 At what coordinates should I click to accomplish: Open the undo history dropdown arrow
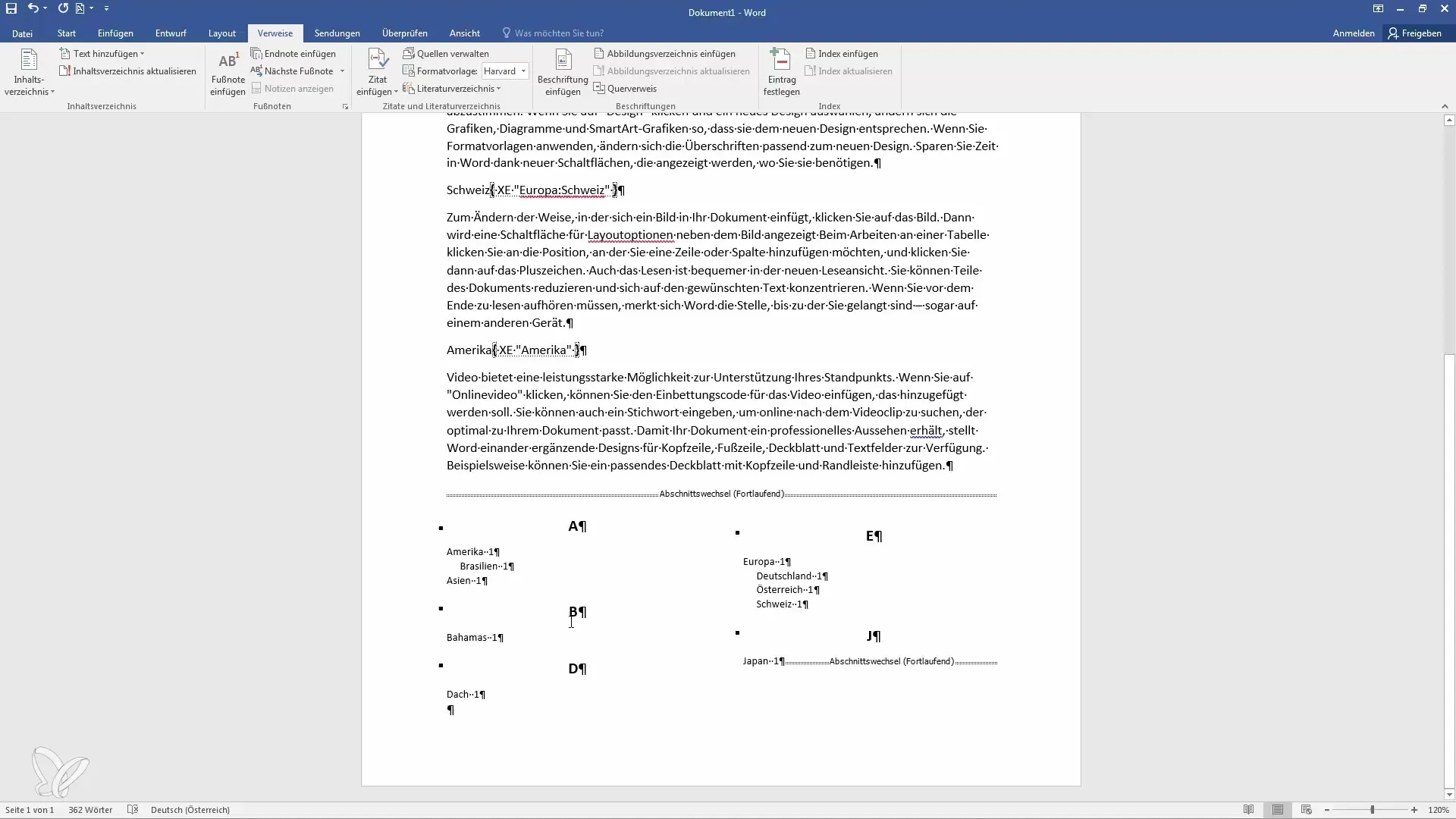(45, 8)
